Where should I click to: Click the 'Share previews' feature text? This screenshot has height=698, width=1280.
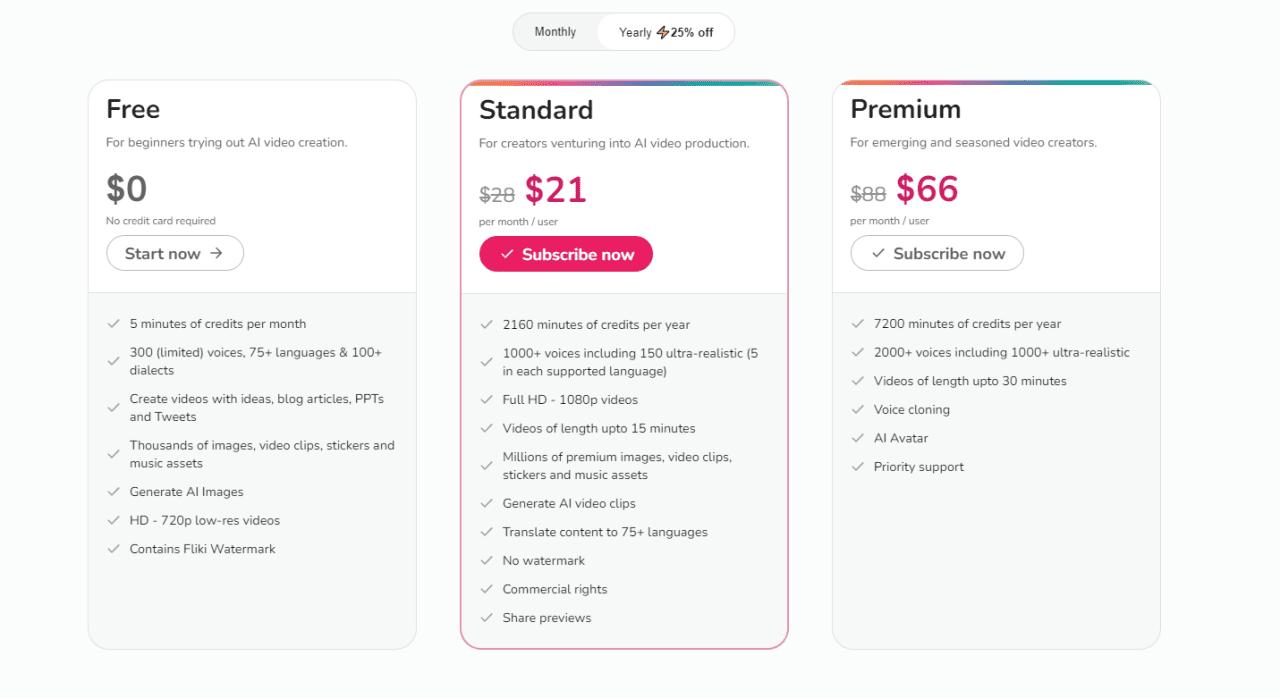tap(546, 618)
